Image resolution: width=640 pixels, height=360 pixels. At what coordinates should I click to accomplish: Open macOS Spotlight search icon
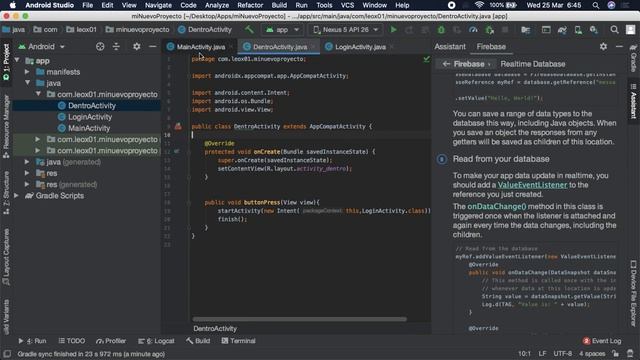coord(596,5)
